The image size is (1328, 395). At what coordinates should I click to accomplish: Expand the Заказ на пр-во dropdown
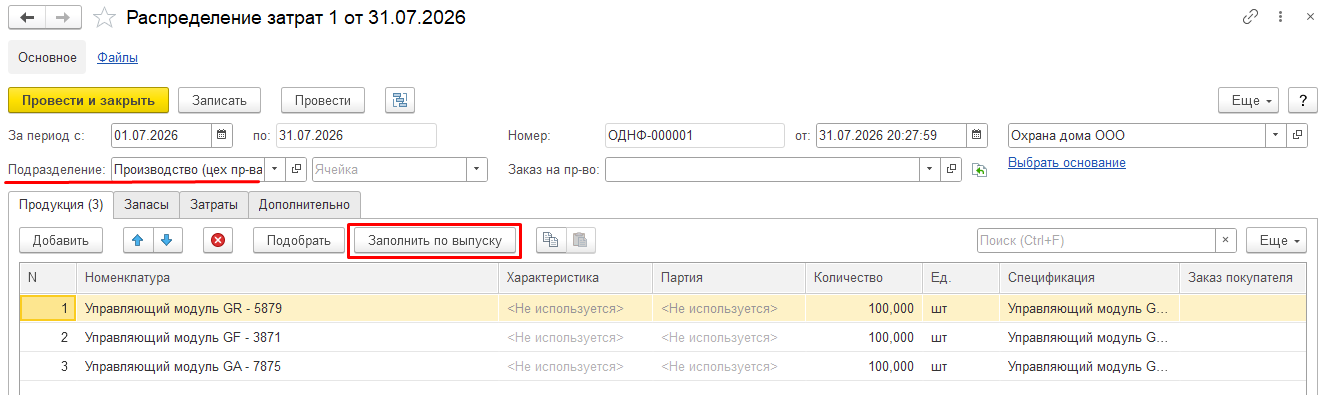(x=929, y=169)
